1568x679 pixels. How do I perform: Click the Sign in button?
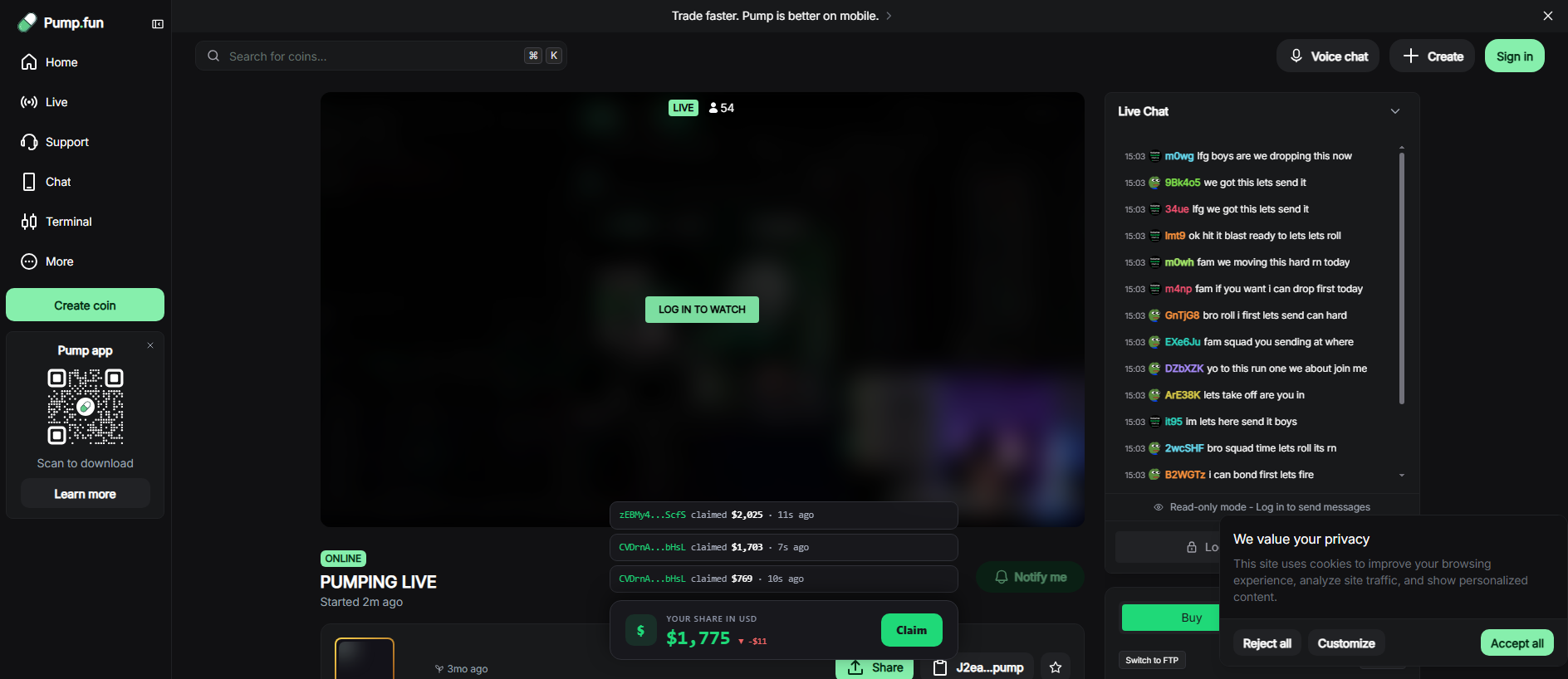[x=1515, y=56]
